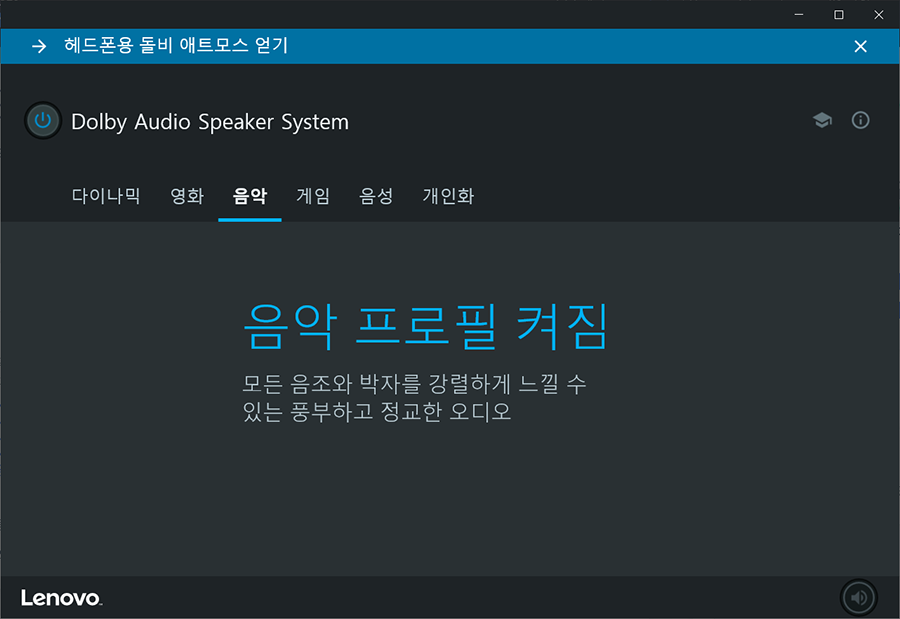900x619 pixels.
Task: Open the 개인화 tab
Action: 448,196
